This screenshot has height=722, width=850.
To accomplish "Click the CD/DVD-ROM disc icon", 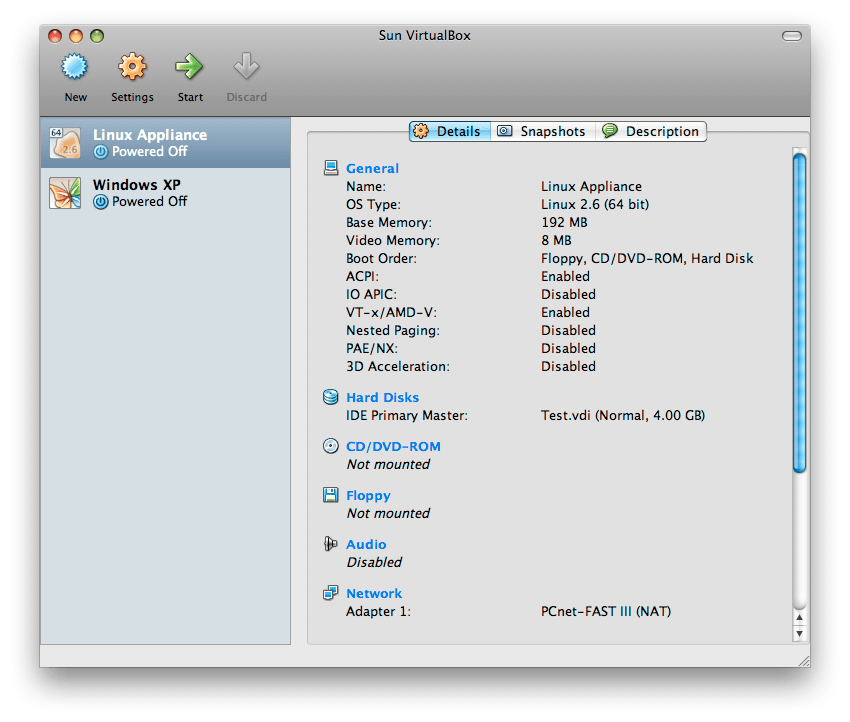I will pyautogui.click(x=331, y=446).
